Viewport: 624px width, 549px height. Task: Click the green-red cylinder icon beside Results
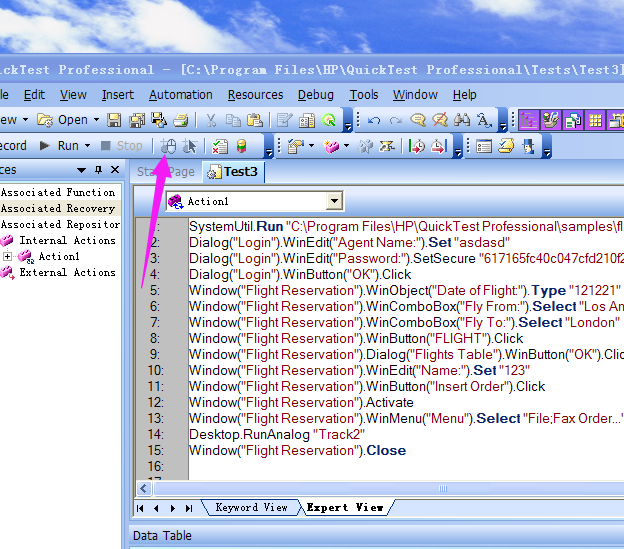coord(242,146)
